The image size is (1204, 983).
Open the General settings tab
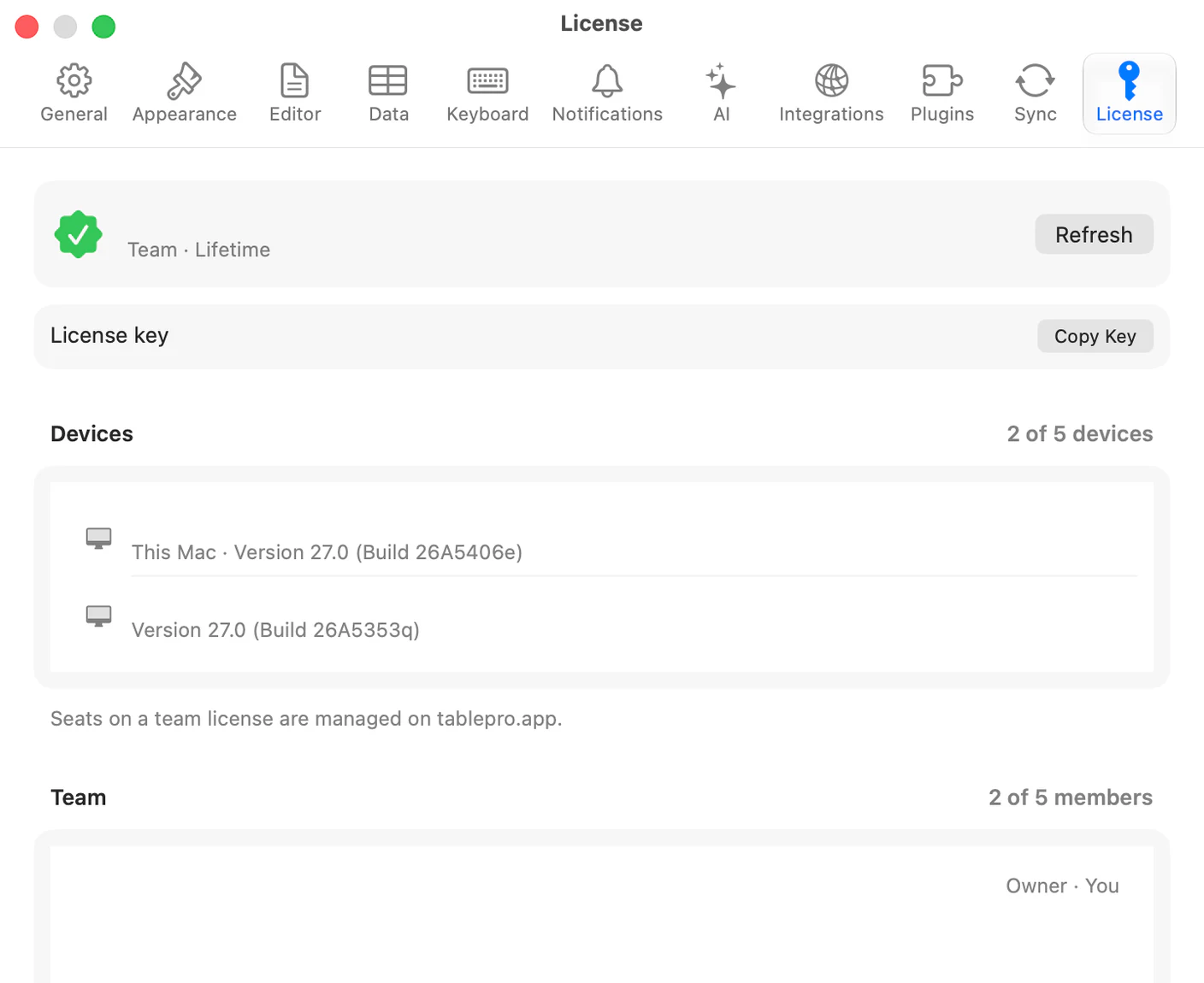tap(74, 93)
